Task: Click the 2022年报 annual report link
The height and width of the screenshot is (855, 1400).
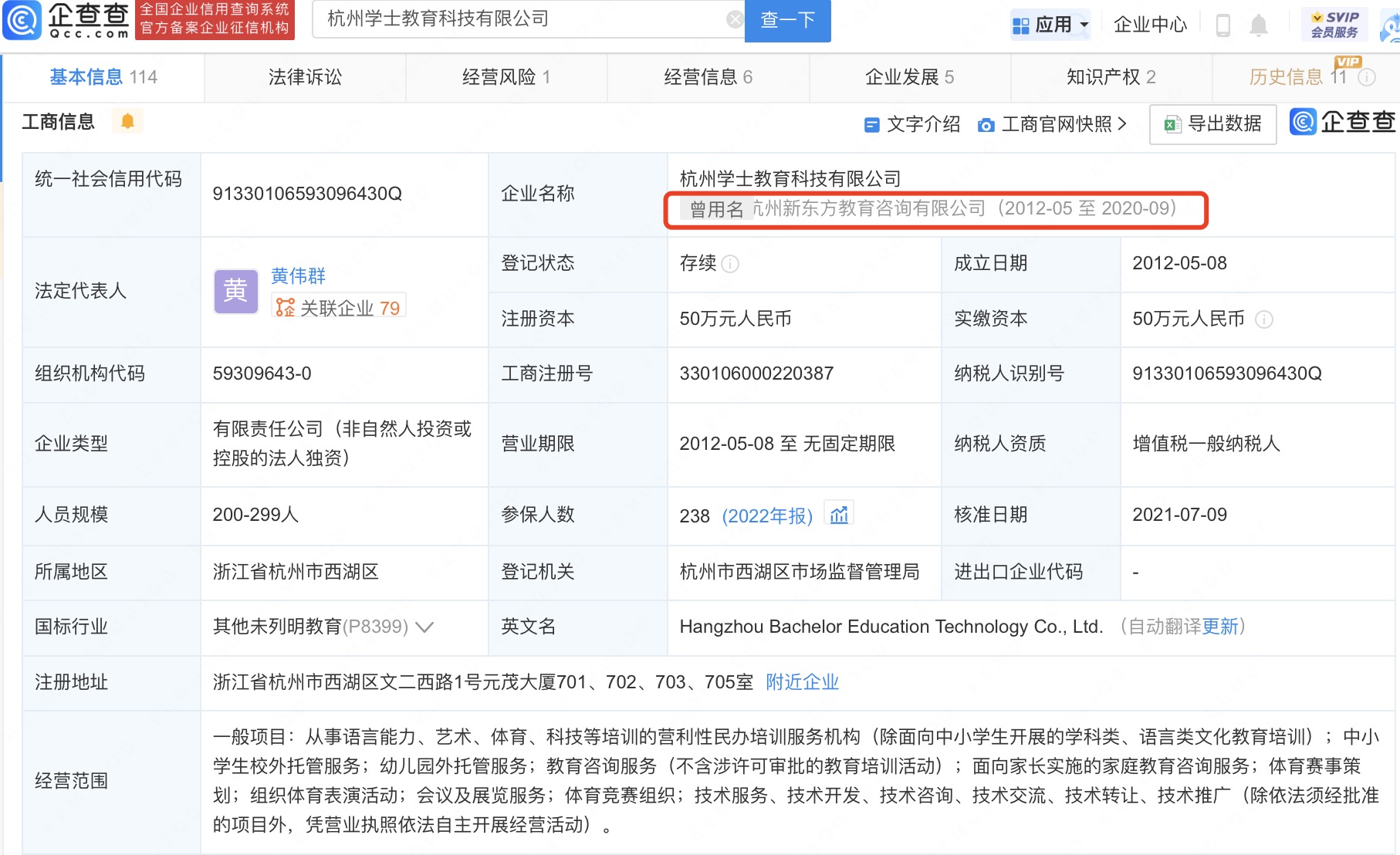Action: click(x=767, y=515)
